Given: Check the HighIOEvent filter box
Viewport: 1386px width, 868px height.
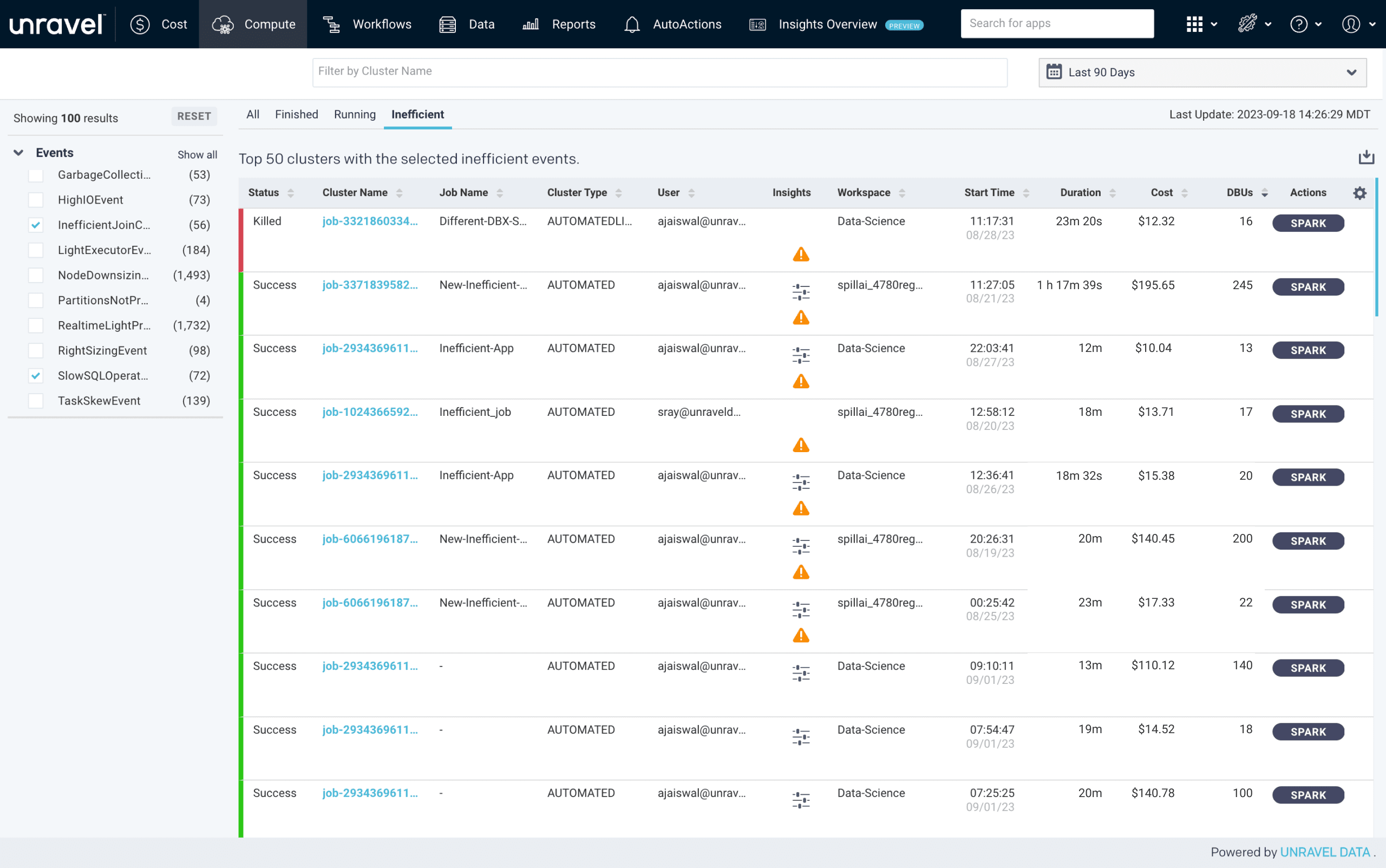Looking at the screenshot, I should pyautogui.click(x=36, y=200).
